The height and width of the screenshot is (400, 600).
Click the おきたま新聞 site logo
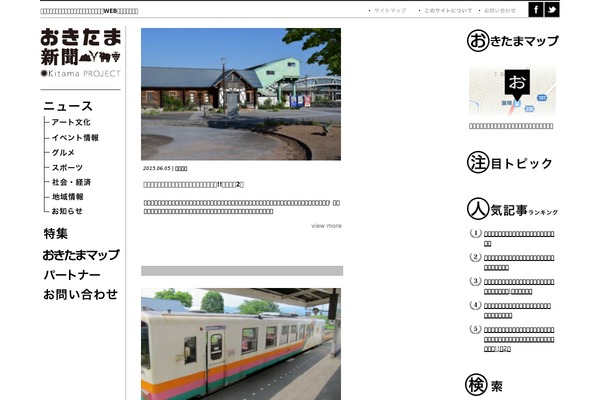point(80,53)
